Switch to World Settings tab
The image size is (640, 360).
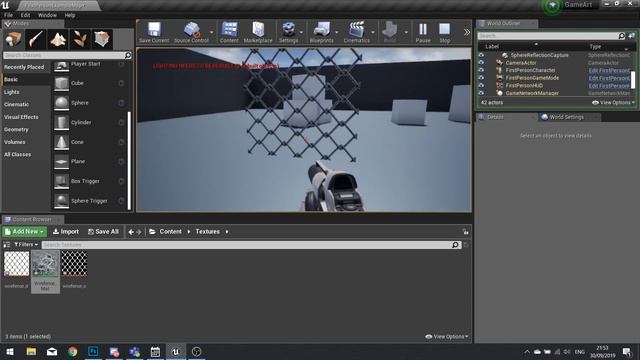coord(566,117)
